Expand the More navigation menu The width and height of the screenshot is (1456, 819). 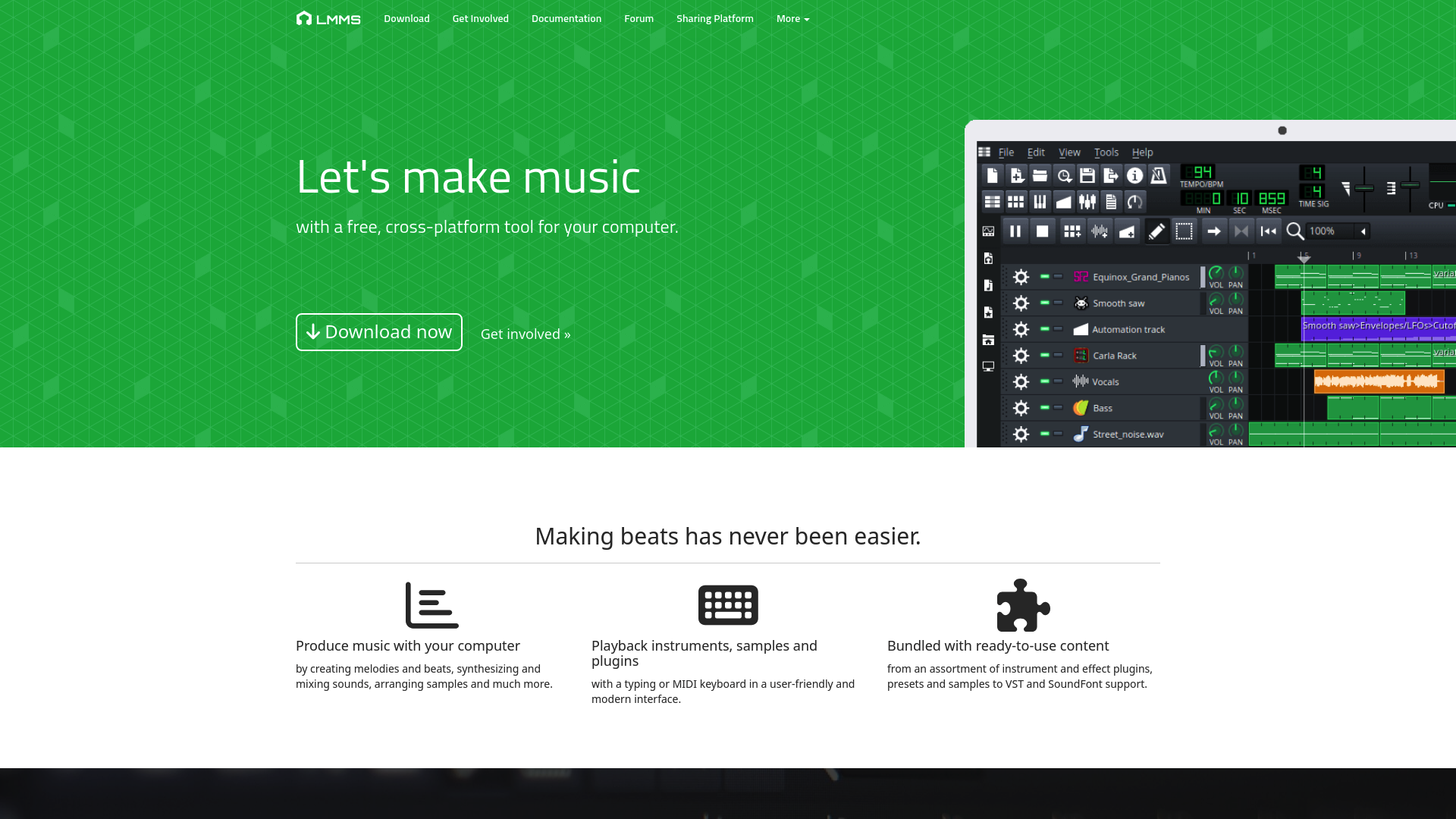coord(792,18)
